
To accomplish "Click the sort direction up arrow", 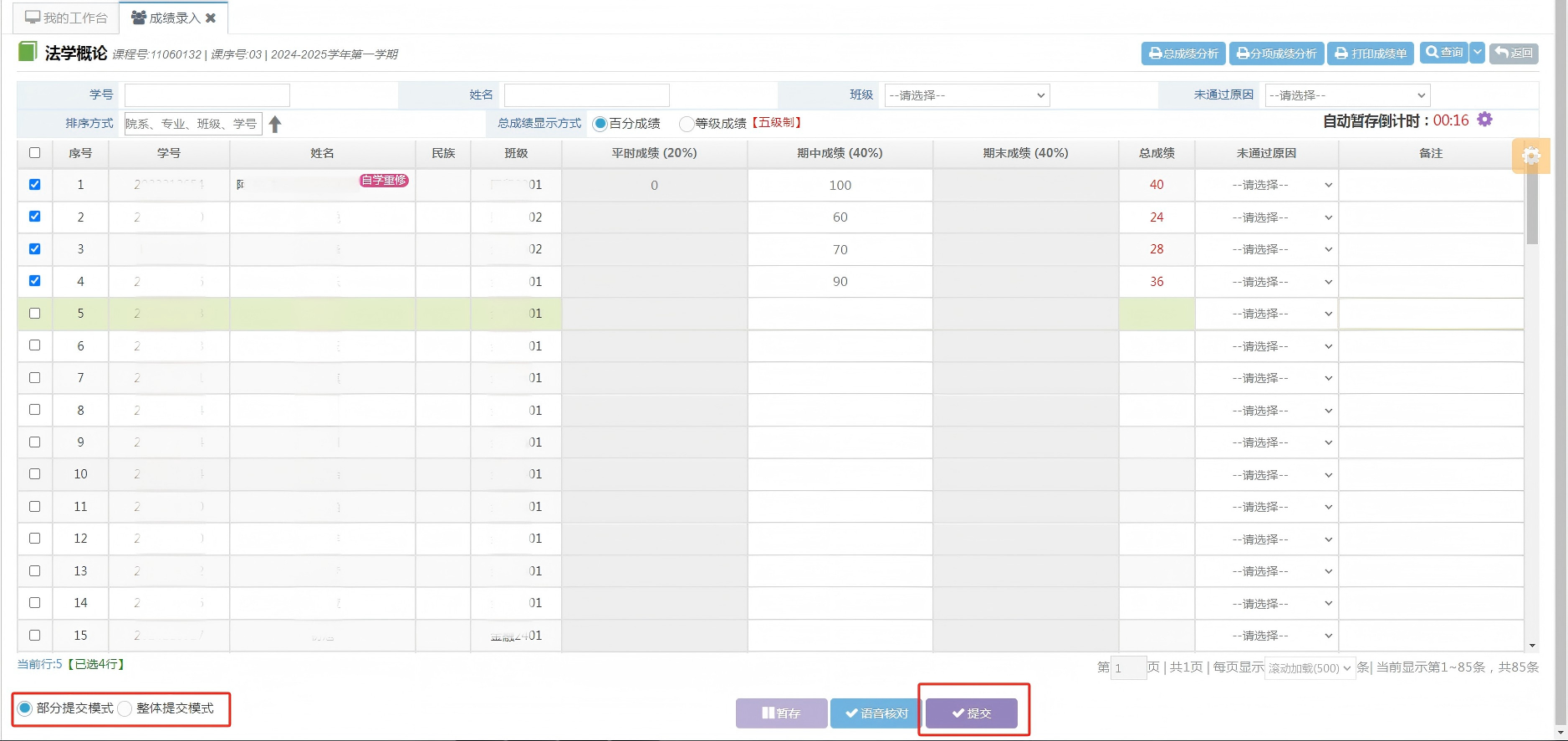I will pyautogui.click(x=275, y=124).
